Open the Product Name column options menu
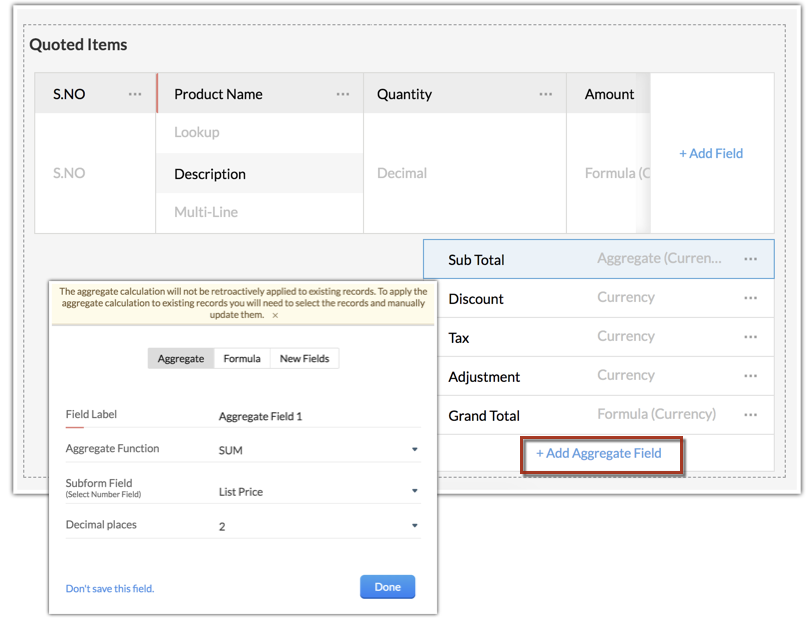806x631 pixels. [343, 94]
